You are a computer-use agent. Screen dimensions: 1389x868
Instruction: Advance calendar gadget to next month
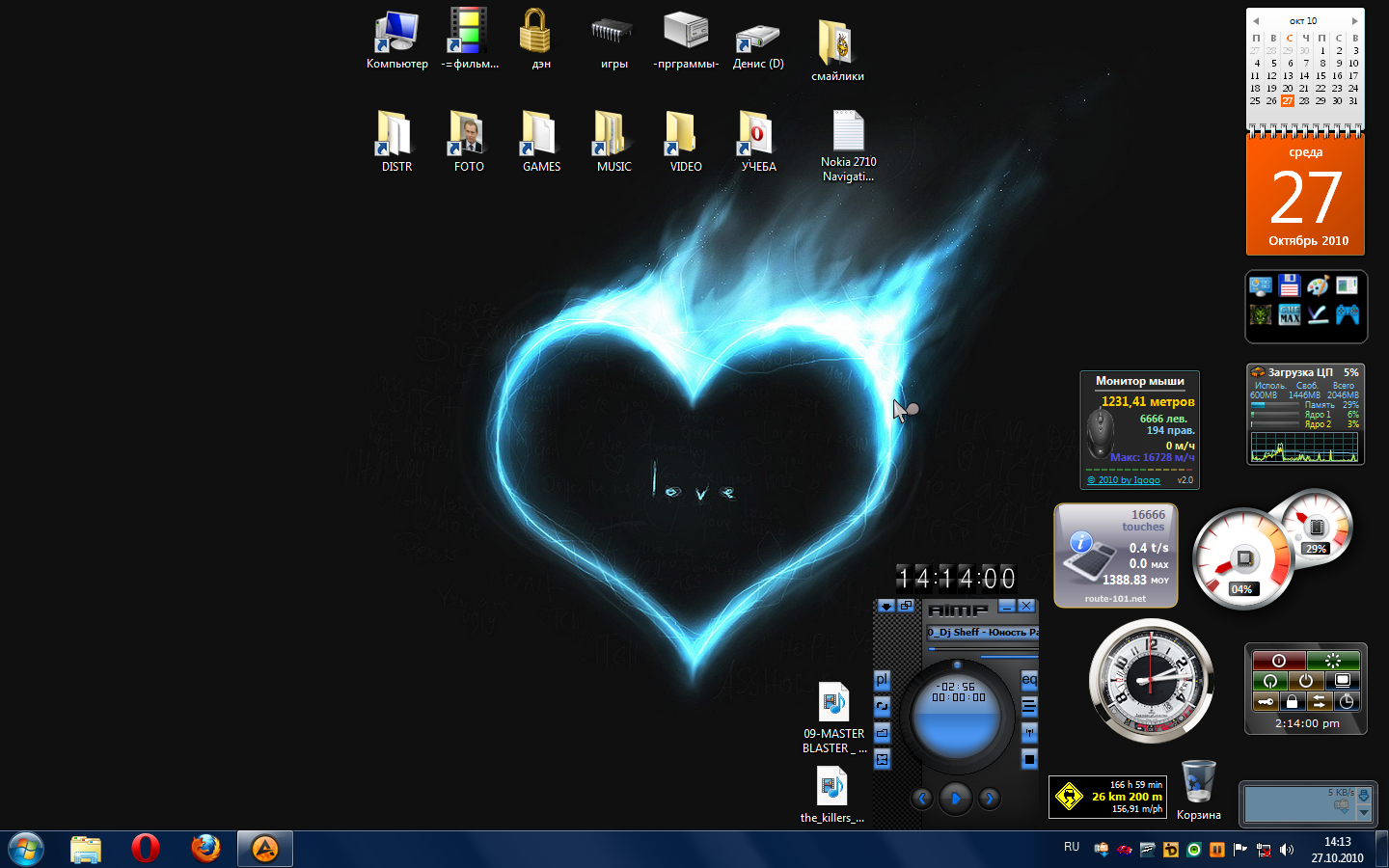point(1354,20)
